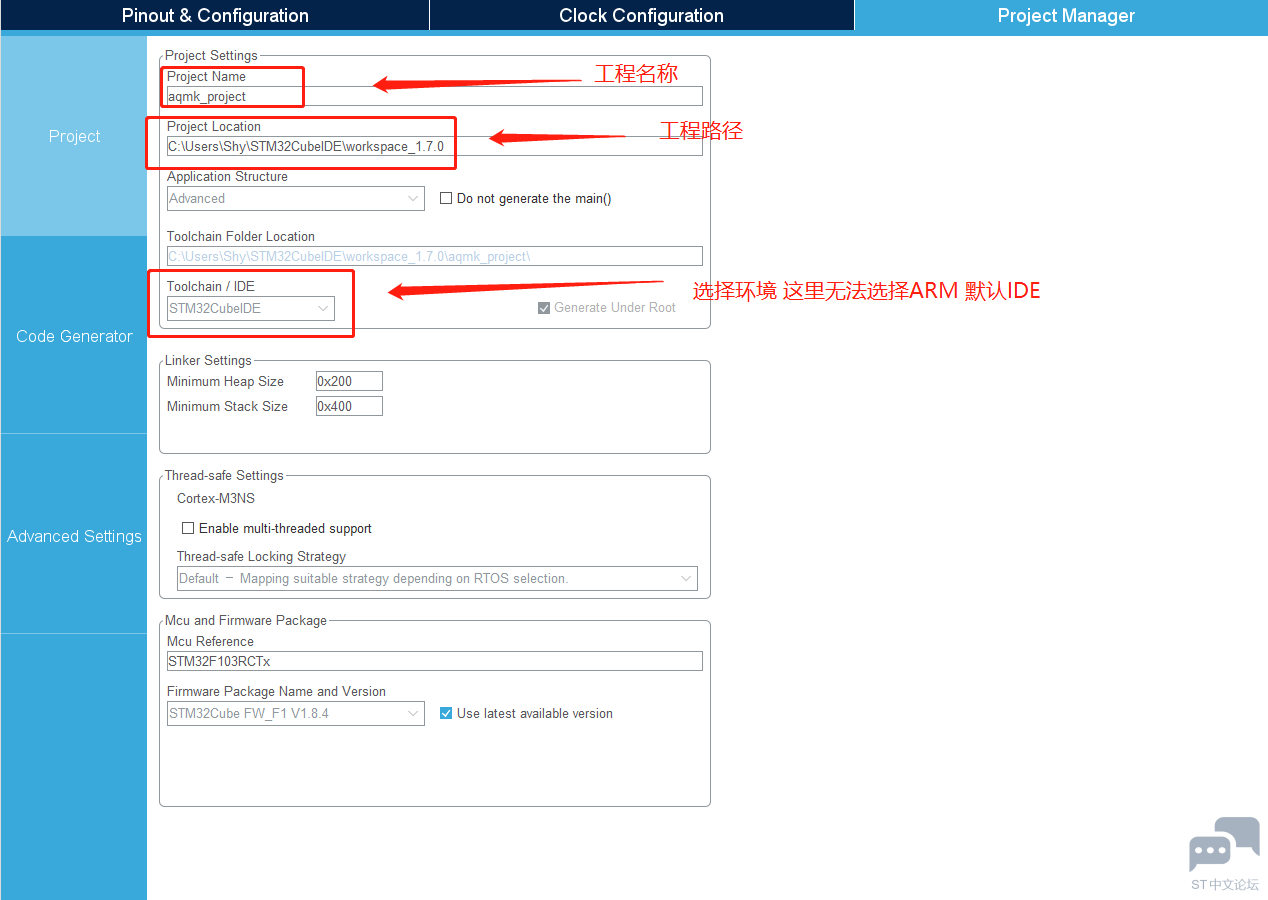Enable 'Do not generate the main()'
The image size is (1268, 900).
coord(446,198)
